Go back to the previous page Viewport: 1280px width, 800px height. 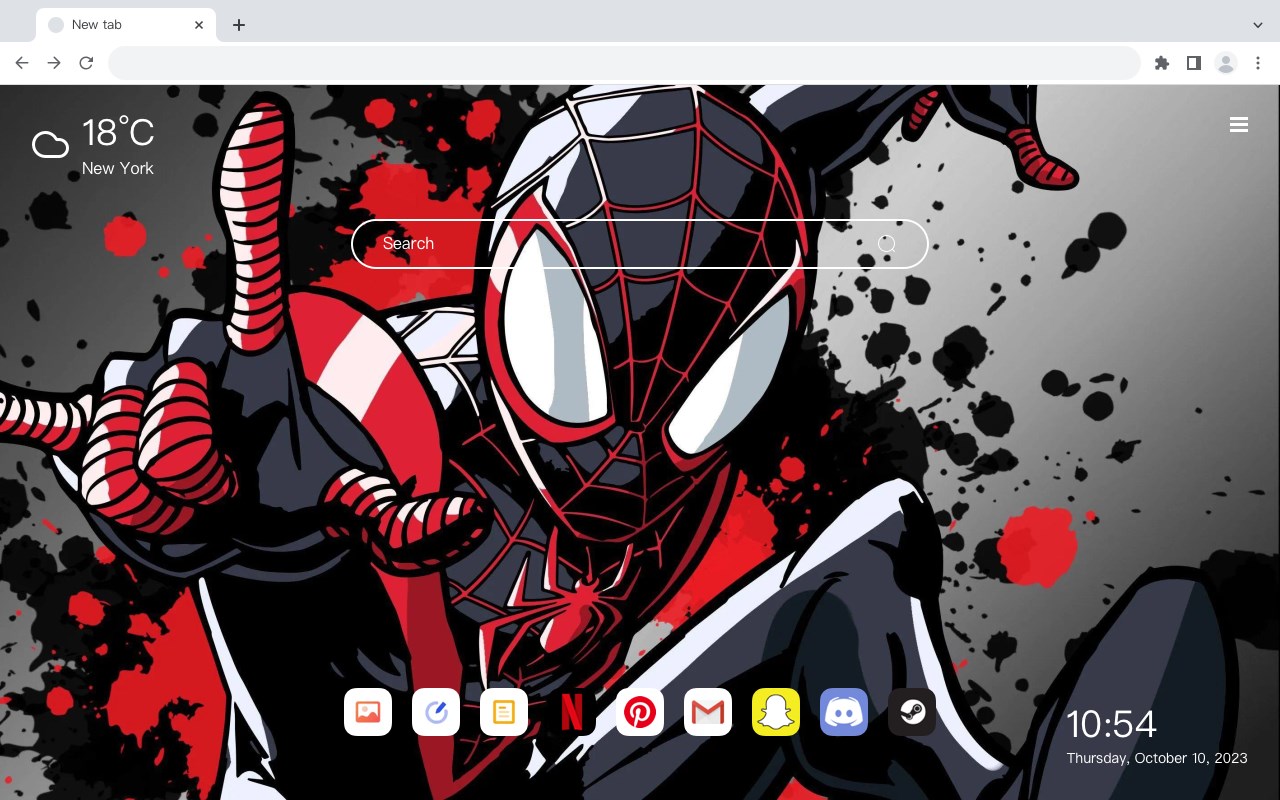click(22, 63)
